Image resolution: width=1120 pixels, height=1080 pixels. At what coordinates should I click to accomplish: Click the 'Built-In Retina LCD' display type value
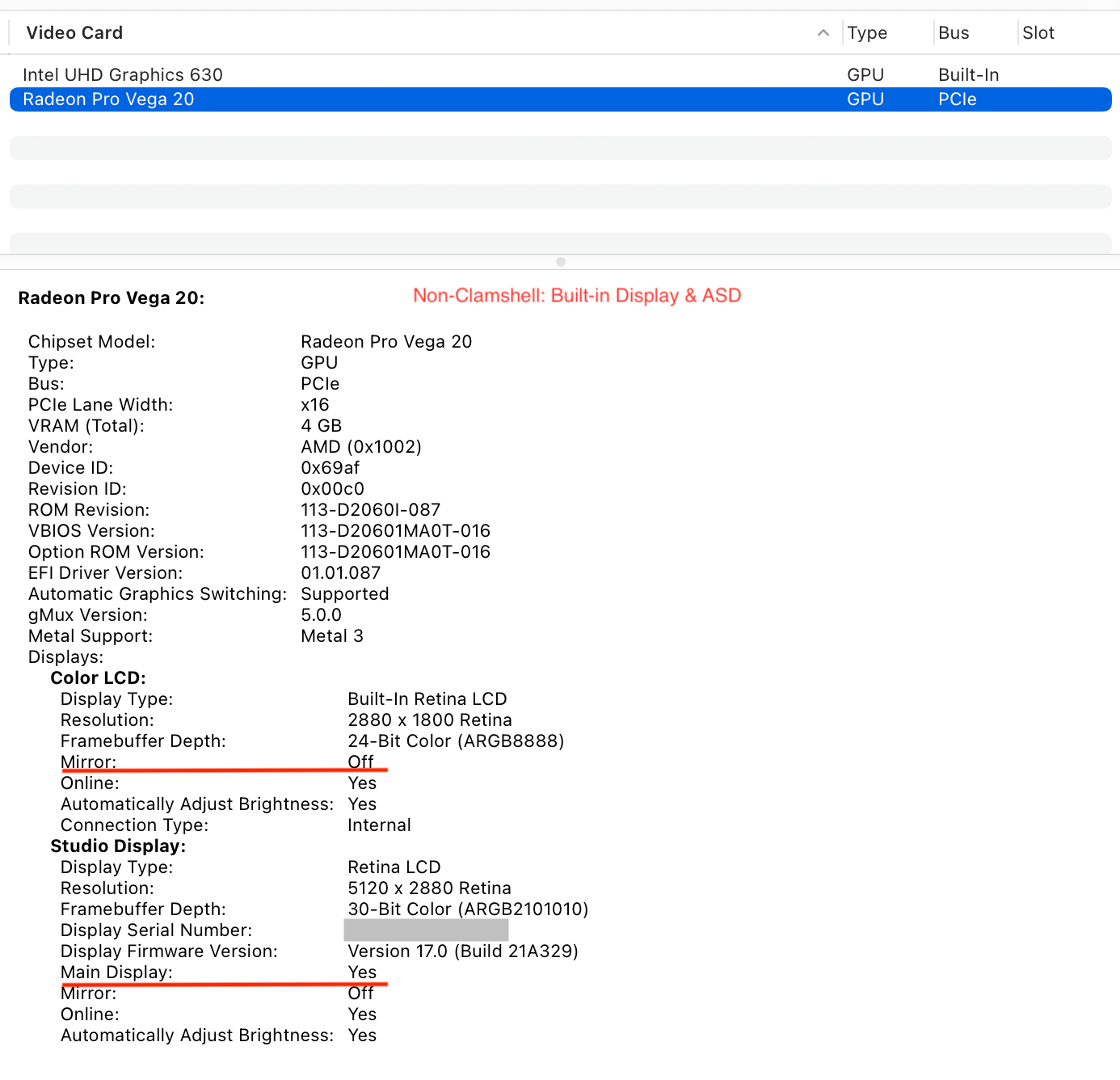(427, 699)
